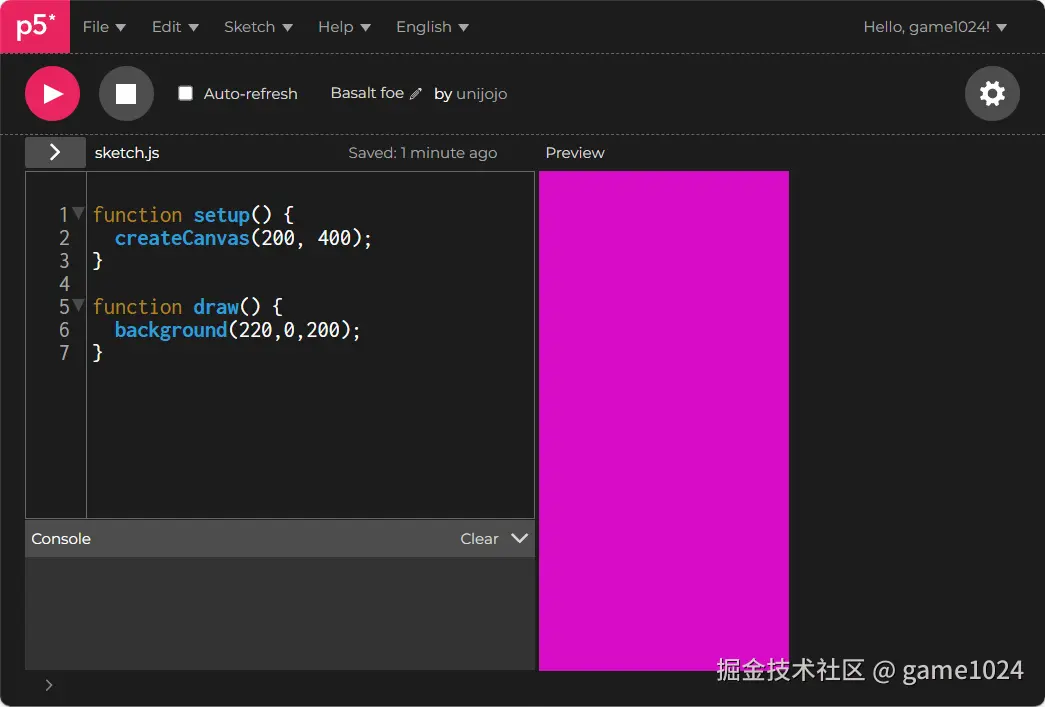Open author unijojo's profile link
This screenshot has height=707, width=1045.
click(x=481, y=94)
